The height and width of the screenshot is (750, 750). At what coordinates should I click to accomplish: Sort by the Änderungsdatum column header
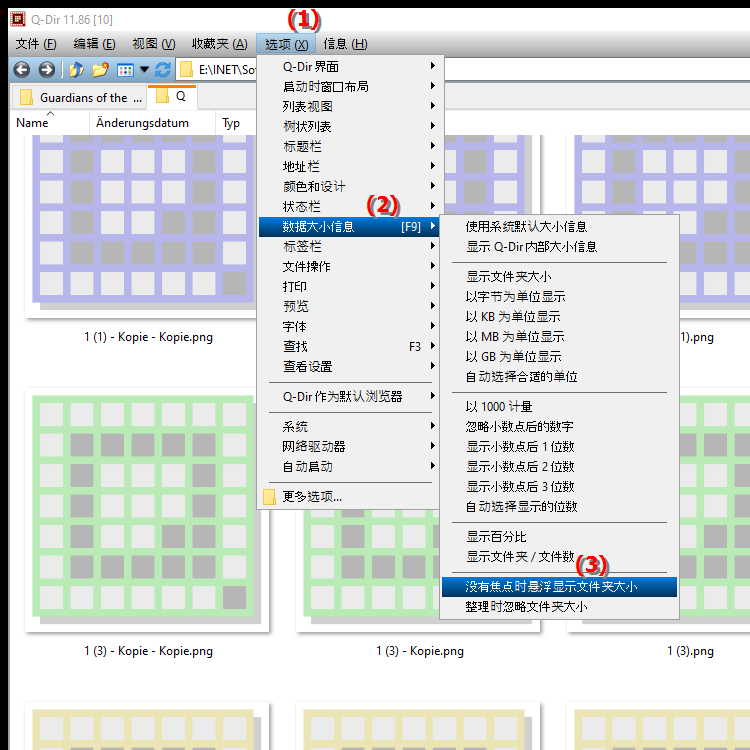point(152,123)
